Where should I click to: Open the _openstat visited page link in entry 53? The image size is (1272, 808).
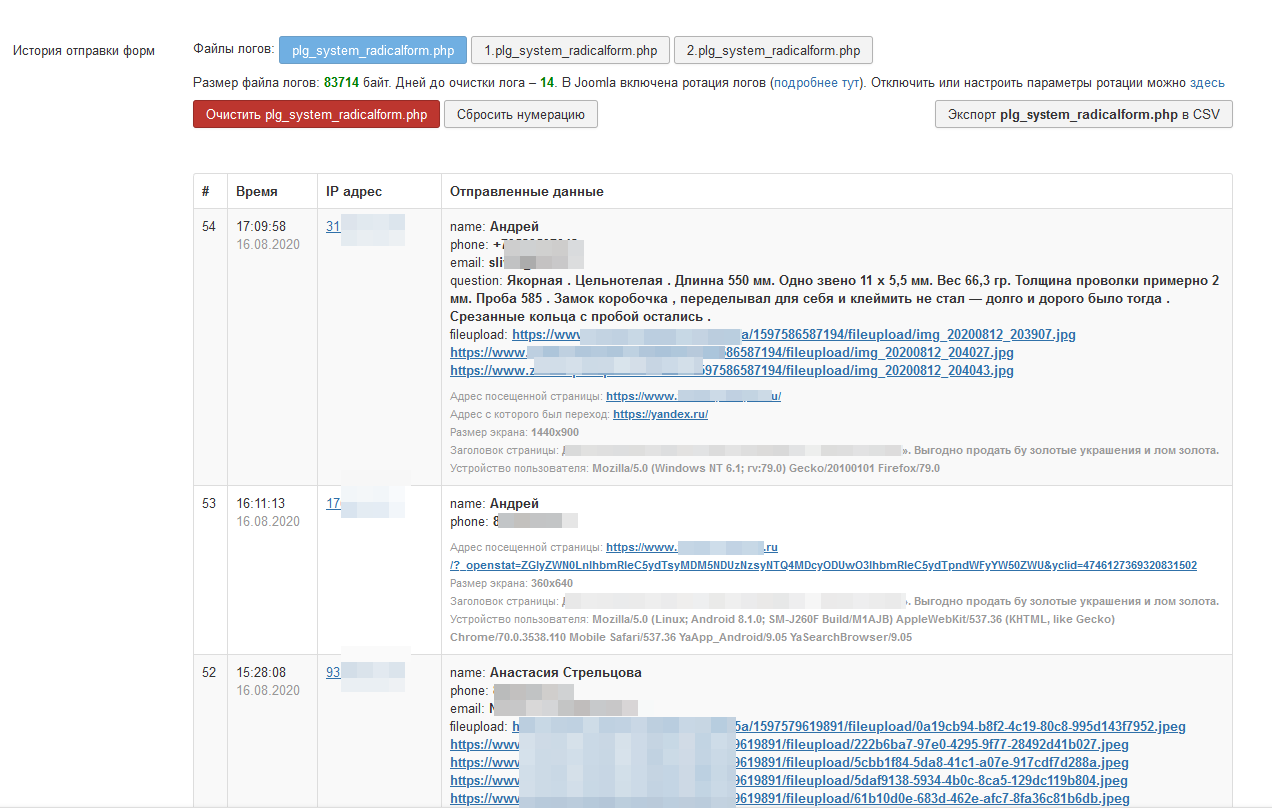[822, 566]
